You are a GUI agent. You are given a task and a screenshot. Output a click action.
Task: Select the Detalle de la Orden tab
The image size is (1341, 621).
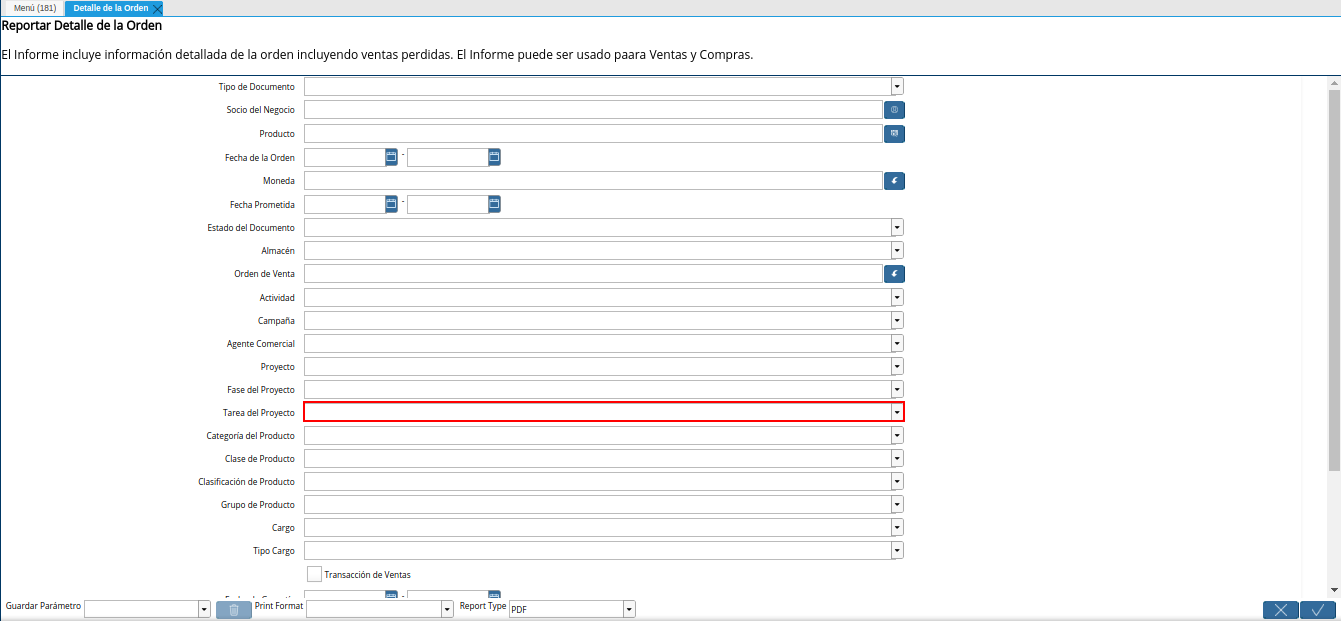pos(110,8)
